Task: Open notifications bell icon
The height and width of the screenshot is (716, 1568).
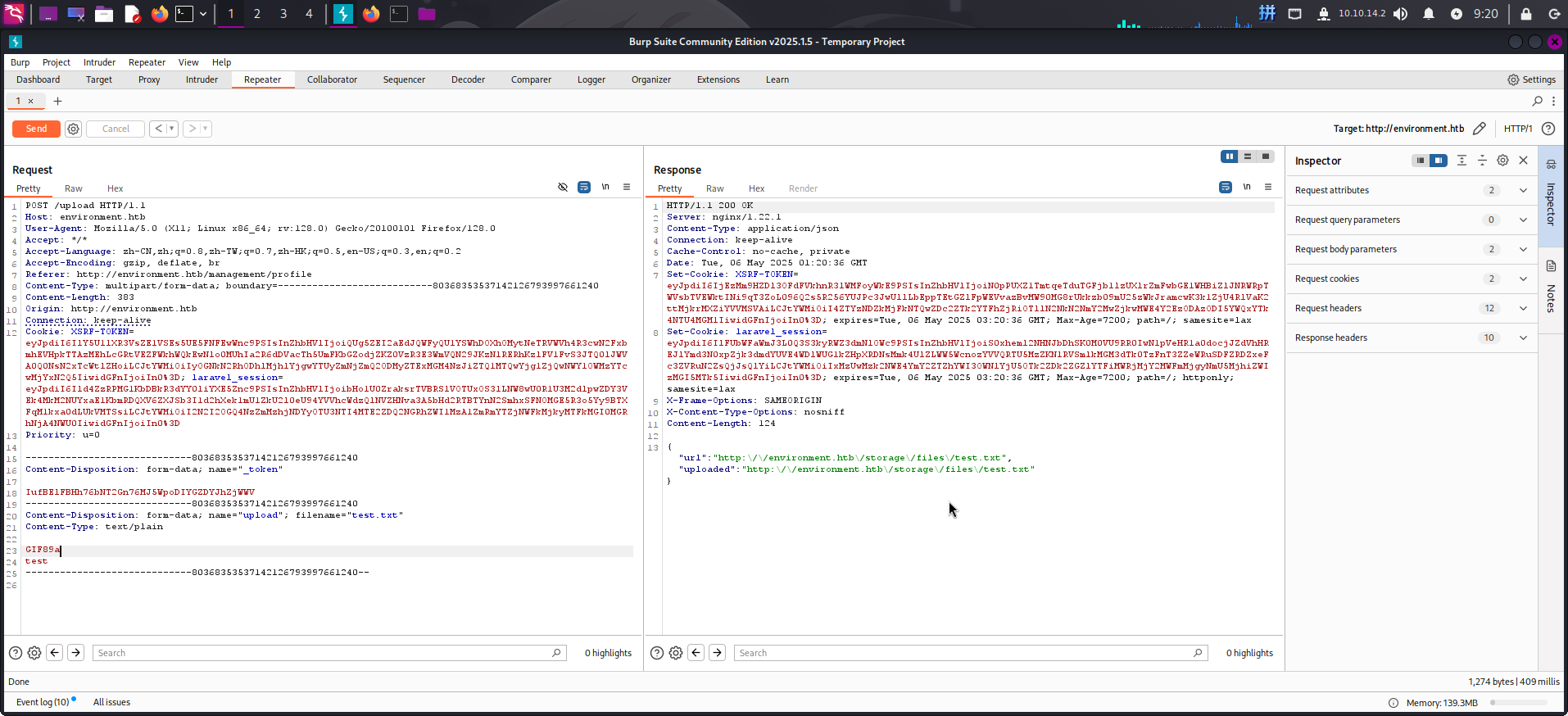Action: (x=1429, y=14)
